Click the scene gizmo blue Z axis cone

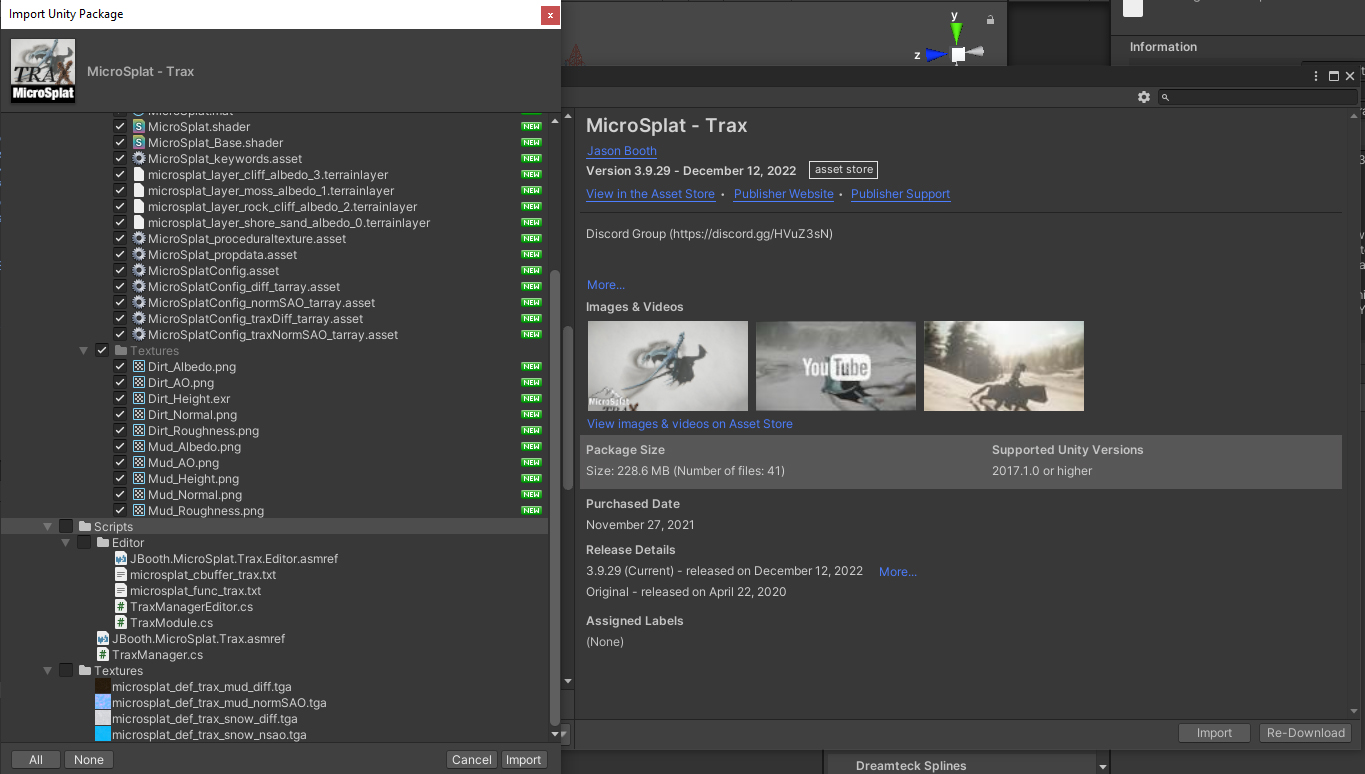click(x=935, y=55)
